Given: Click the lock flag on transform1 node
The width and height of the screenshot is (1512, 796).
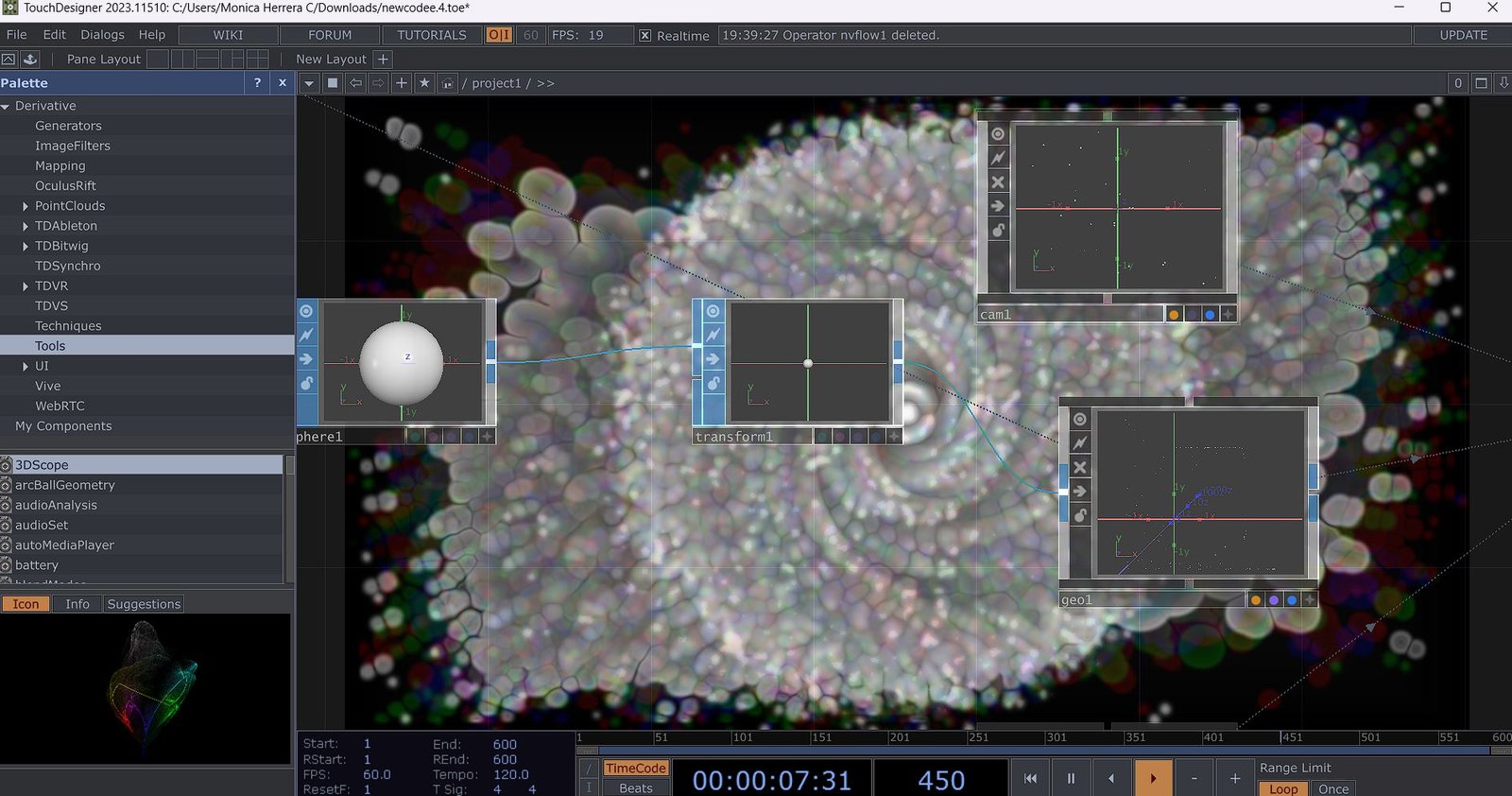Looking at the screenshot, I should coord(713,383).
